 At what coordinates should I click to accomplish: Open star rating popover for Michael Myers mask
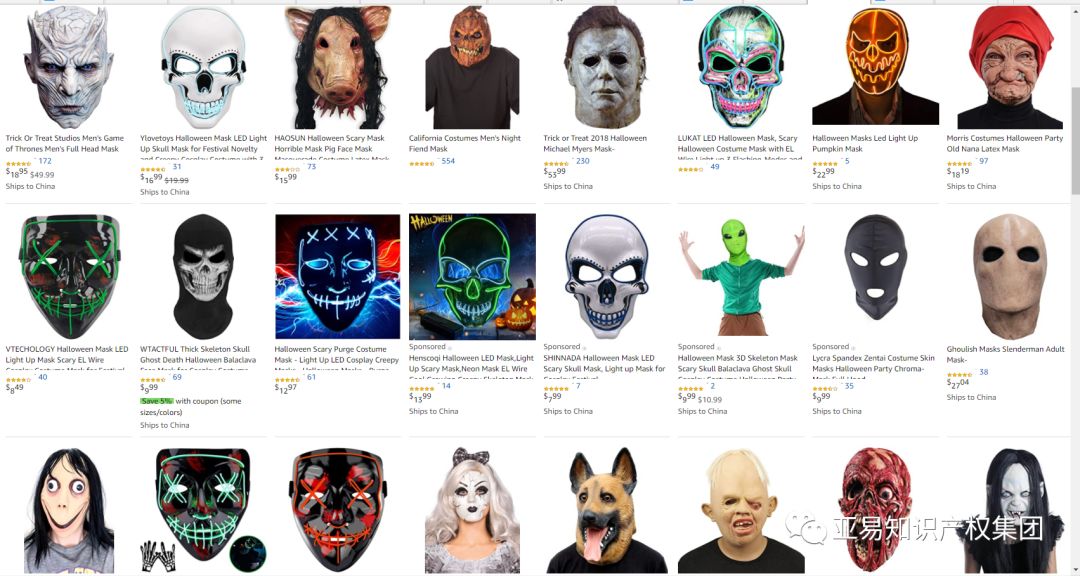[x=557, y=163]
